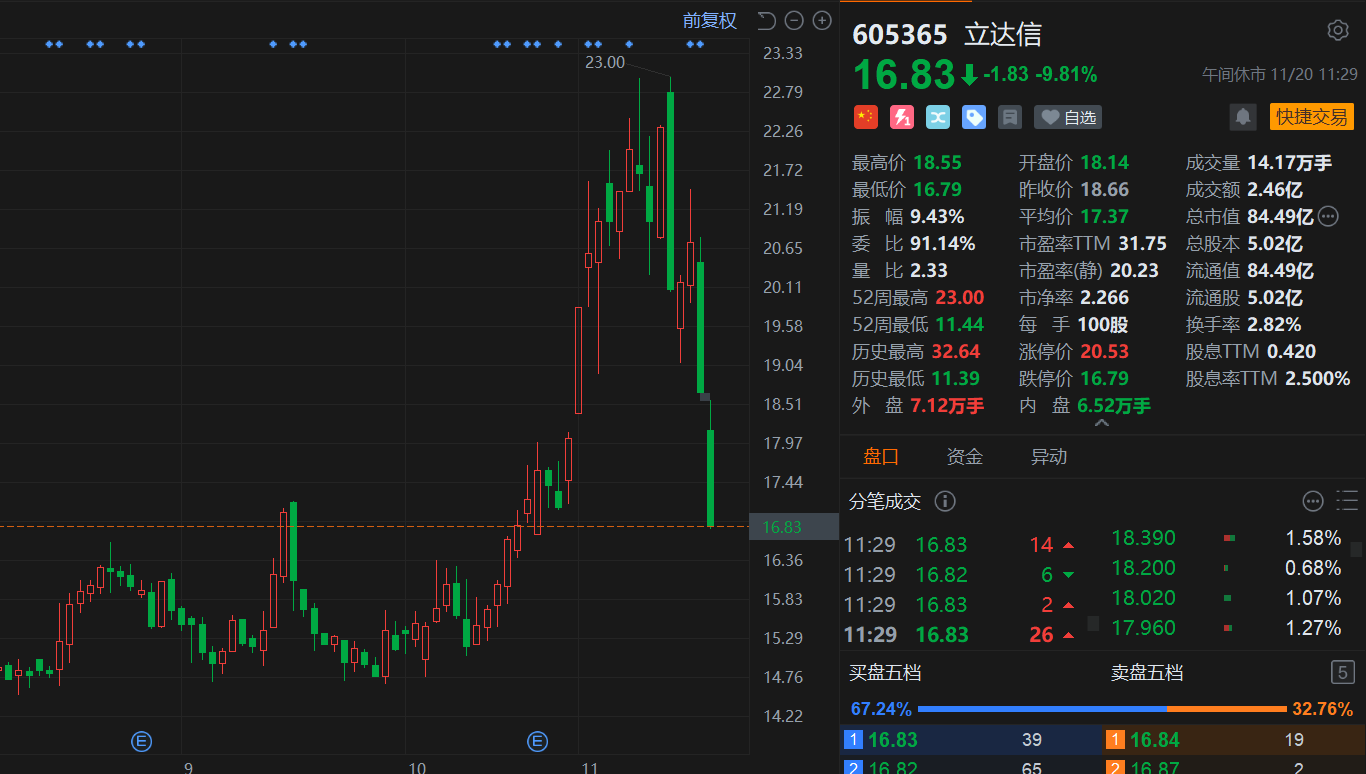Viewport: 1366px width, 774px height.
Task: Toggle 自选 watchlist heart button
Action: pyautogui.click(x=1068, y=117)
